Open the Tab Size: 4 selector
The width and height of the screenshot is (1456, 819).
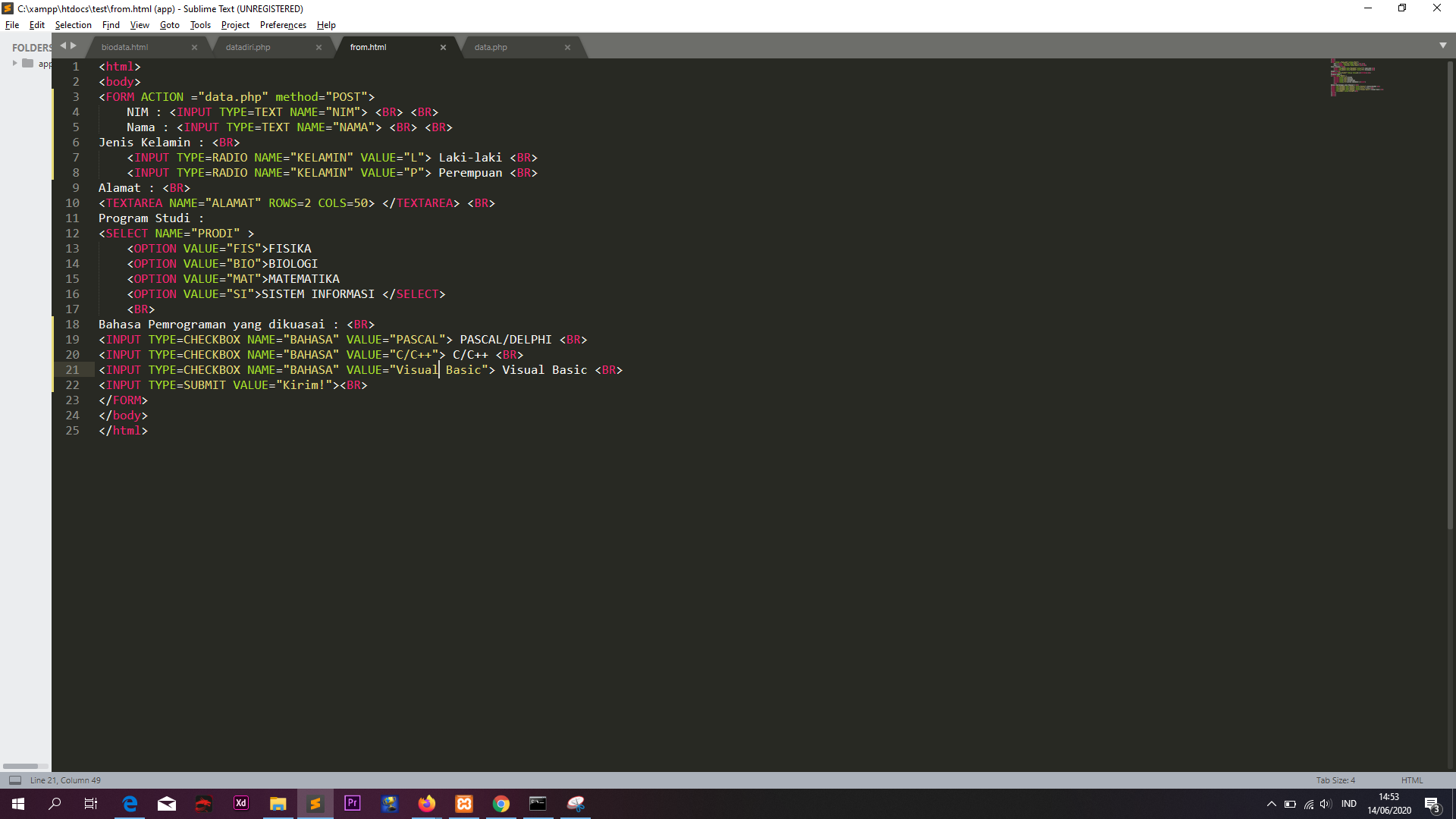[x=1335, y=780]
